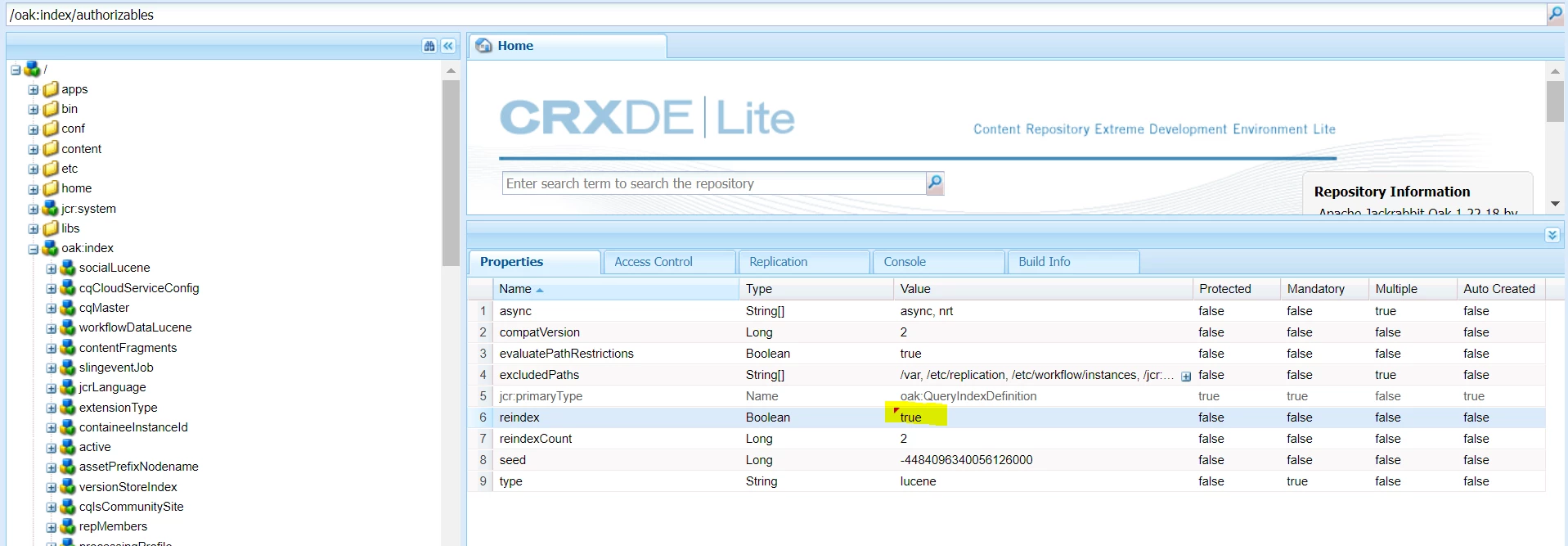This screenshot has width=1568, height=546.
Task: Click the oak:index node icon
Action: (51, 248)
